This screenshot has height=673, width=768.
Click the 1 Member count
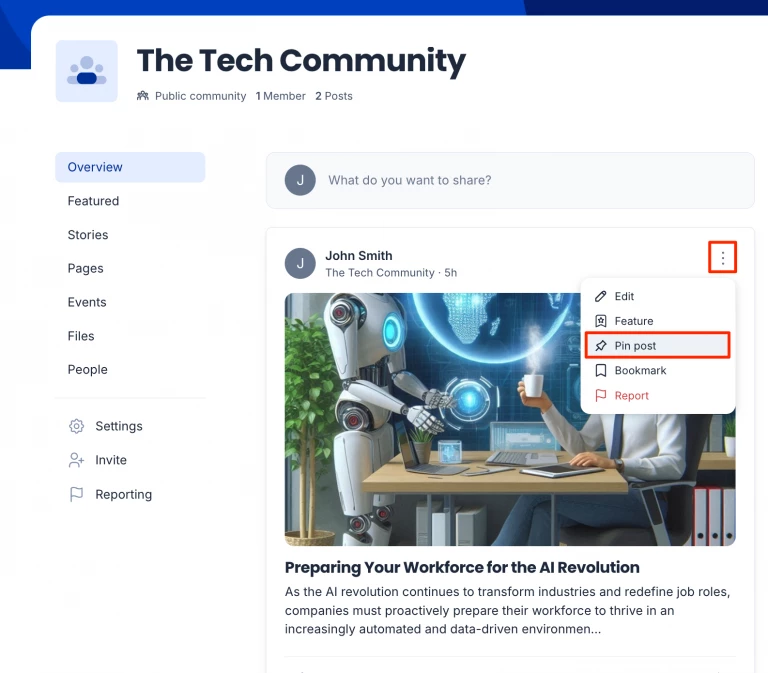281,96
